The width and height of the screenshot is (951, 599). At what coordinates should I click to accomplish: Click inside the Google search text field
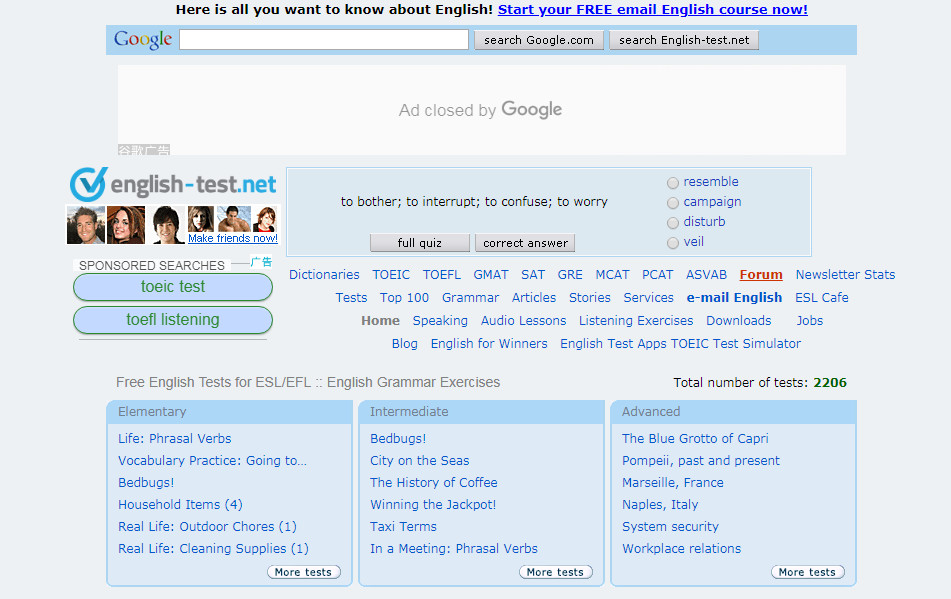pyautogui.click(x=323, y=40)
